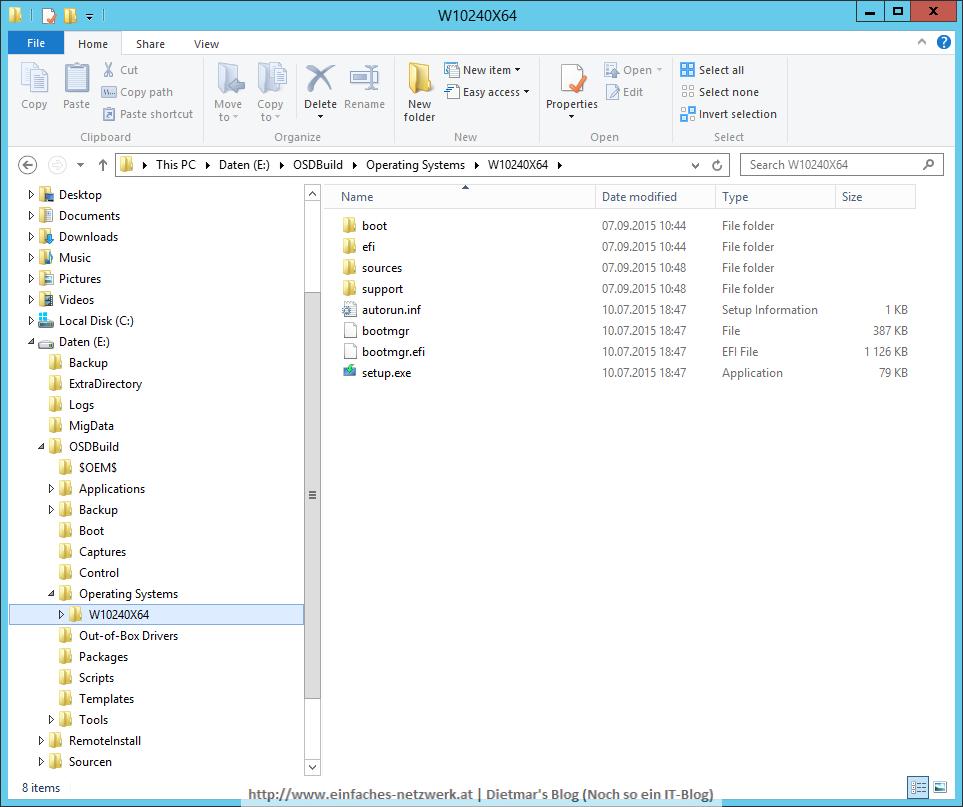Switch to Details view layout

(918, 787)
